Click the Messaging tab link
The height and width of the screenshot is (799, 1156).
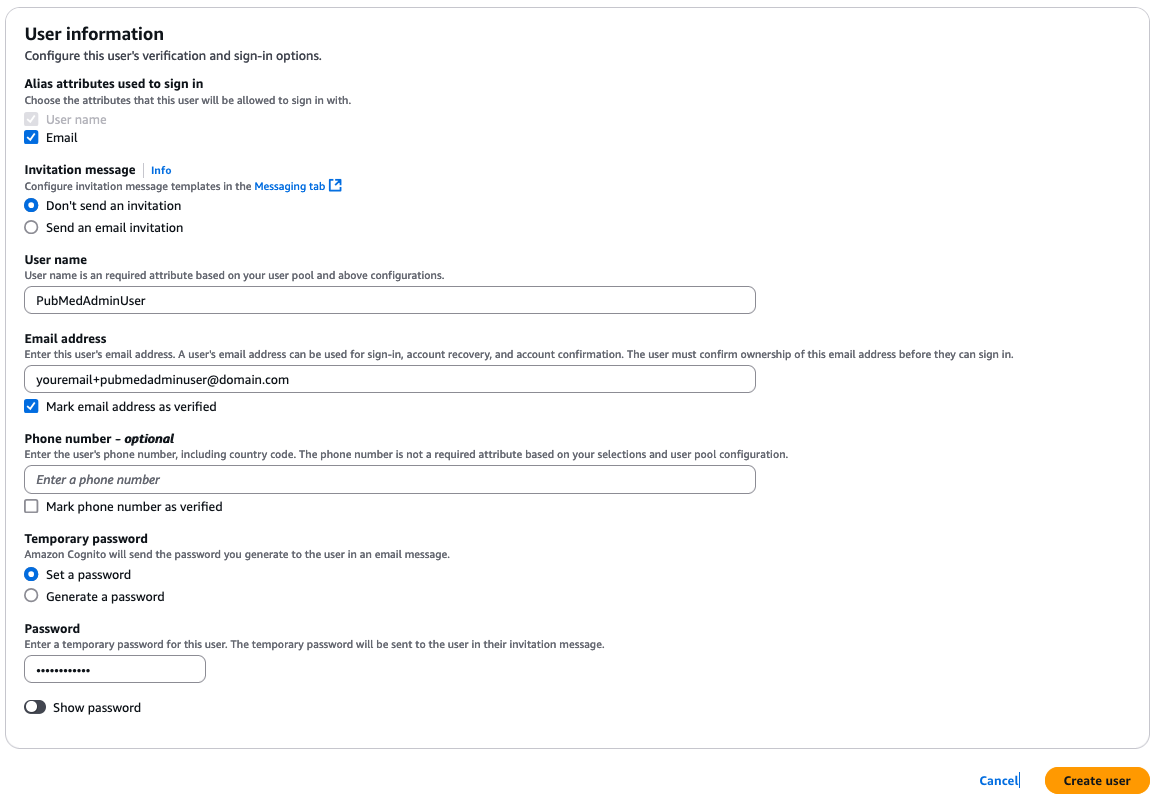pos(288,185)
